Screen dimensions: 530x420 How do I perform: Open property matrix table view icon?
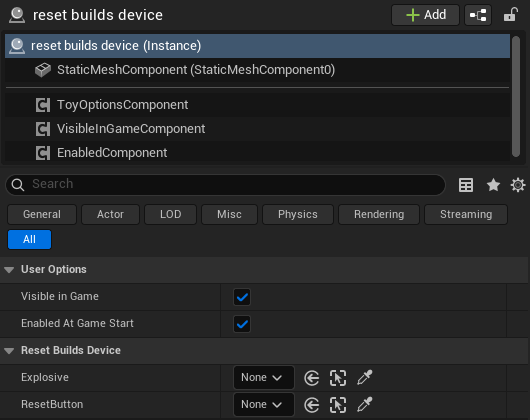[466, 185]
